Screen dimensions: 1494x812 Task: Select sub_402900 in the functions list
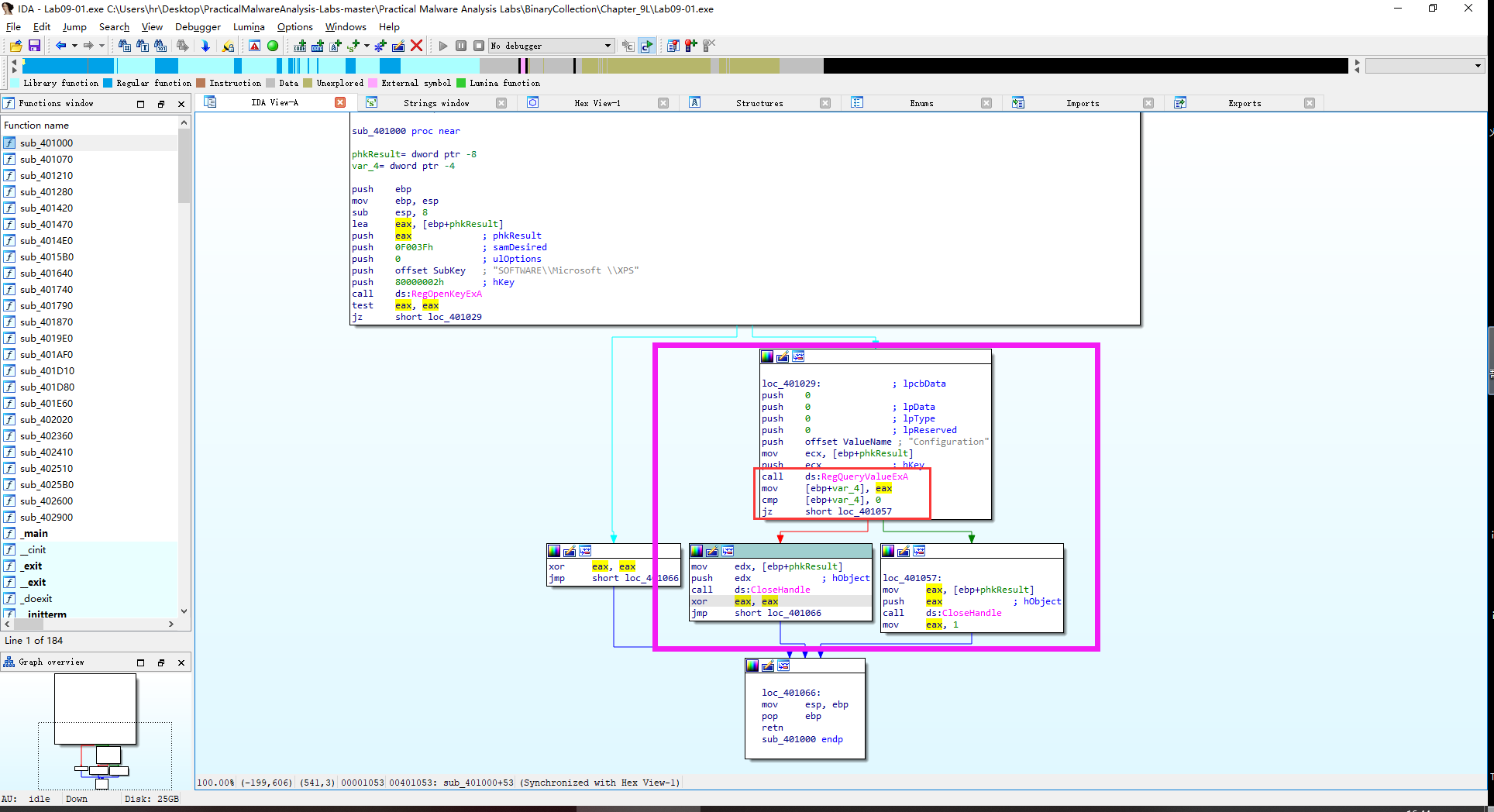point(89,517)
